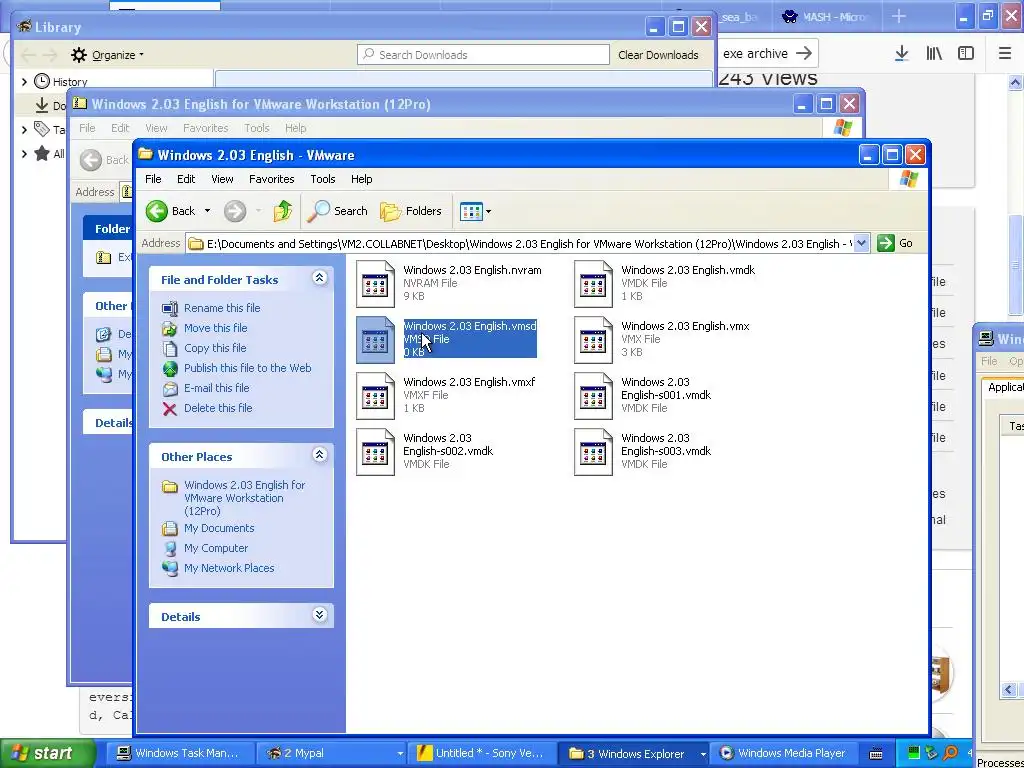Toggle the Folders pane button
This screenshot has width=1024, height=768.
[x=411, y=211]
